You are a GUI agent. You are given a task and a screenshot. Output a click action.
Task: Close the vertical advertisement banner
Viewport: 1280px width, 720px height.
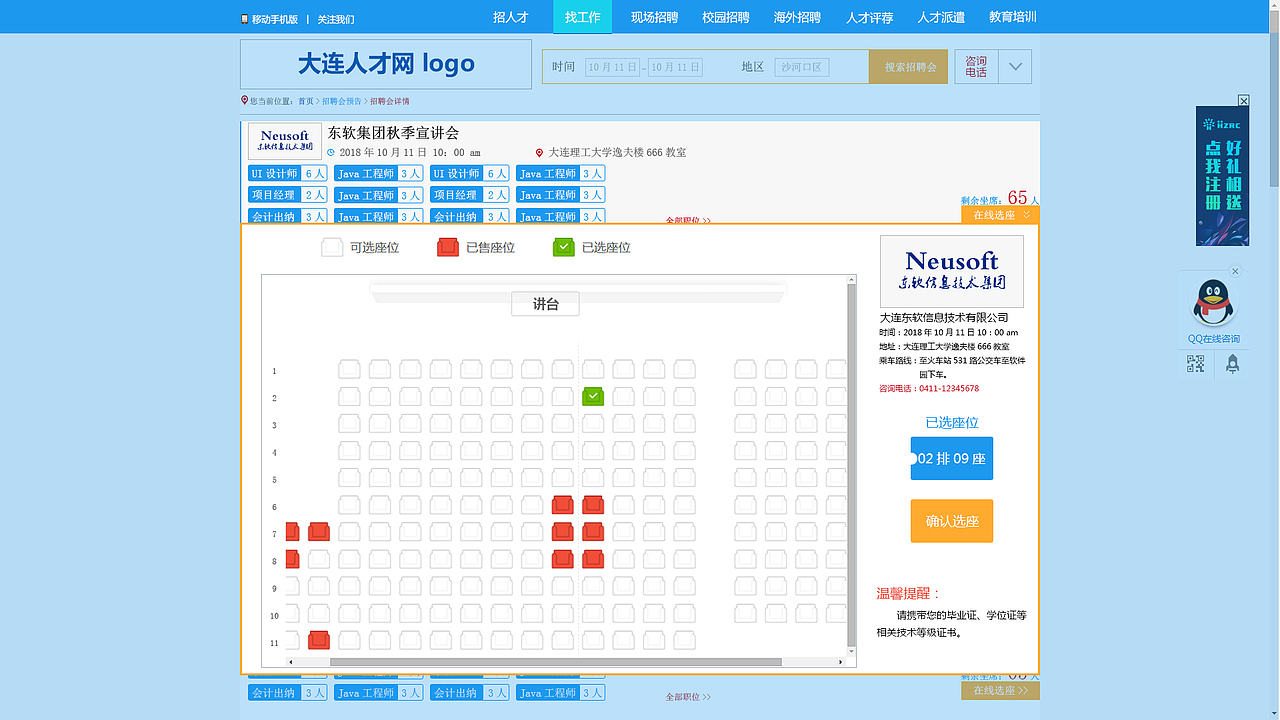tap(1244, 101)
